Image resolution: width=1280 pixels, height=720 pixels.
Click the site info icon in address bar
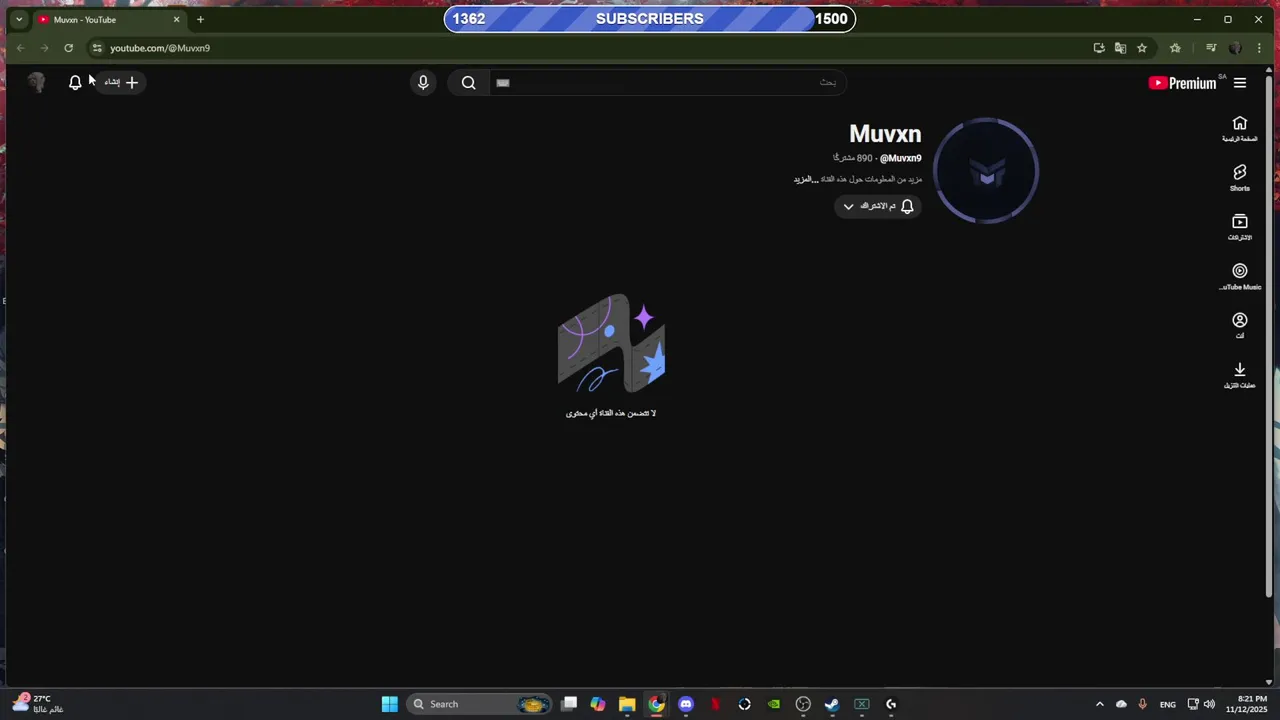tap(96, 48)
